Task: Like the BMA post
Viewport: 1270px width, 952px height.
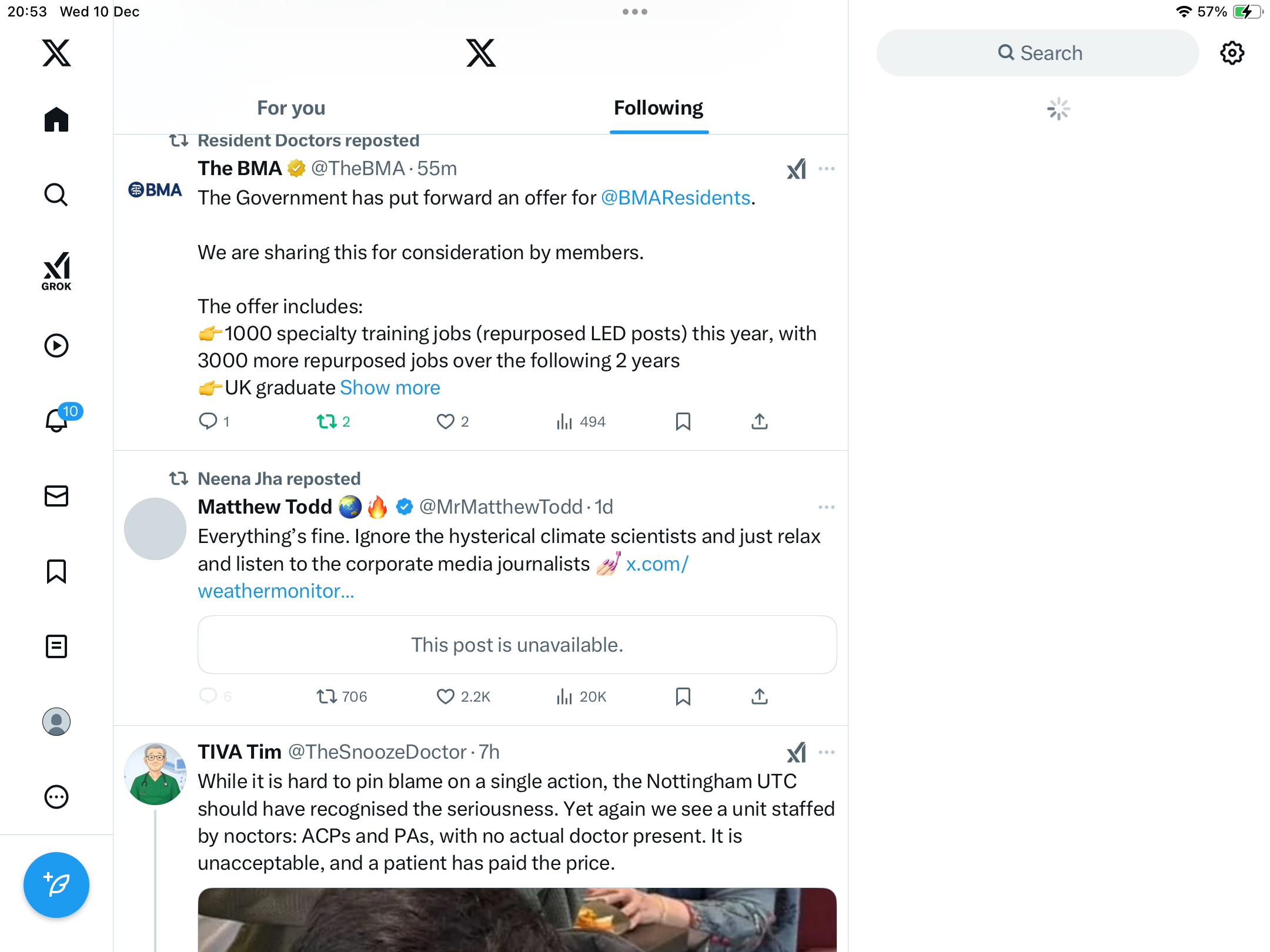Action: click(x=445, y=421)
